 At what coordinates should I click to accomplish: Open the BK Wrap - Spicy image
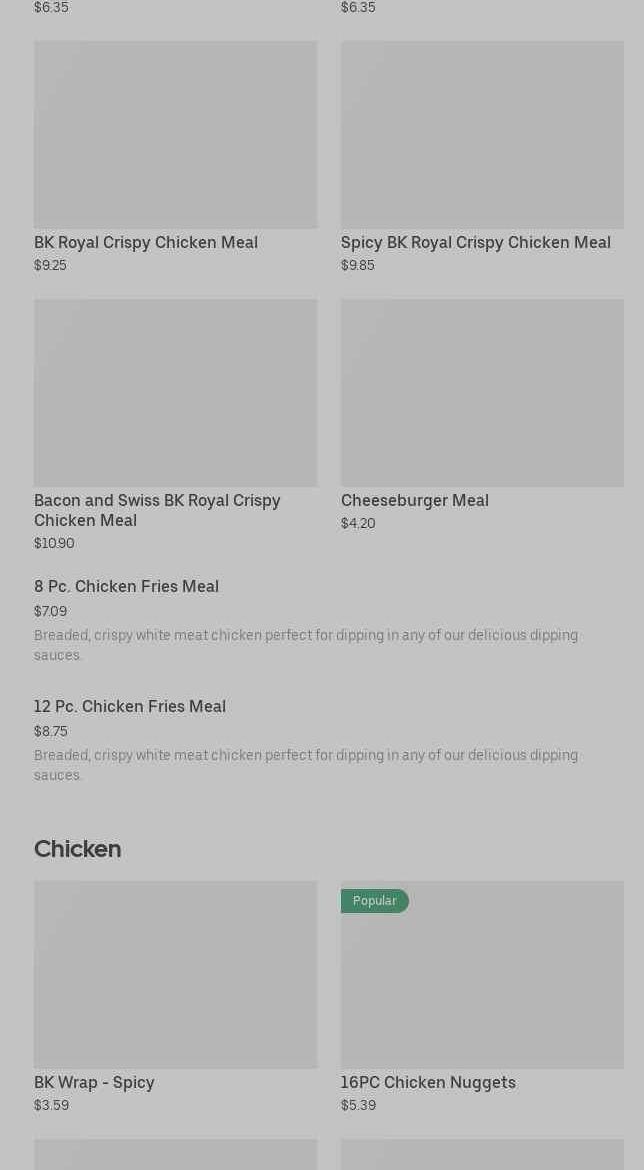(x=175, y=974)
